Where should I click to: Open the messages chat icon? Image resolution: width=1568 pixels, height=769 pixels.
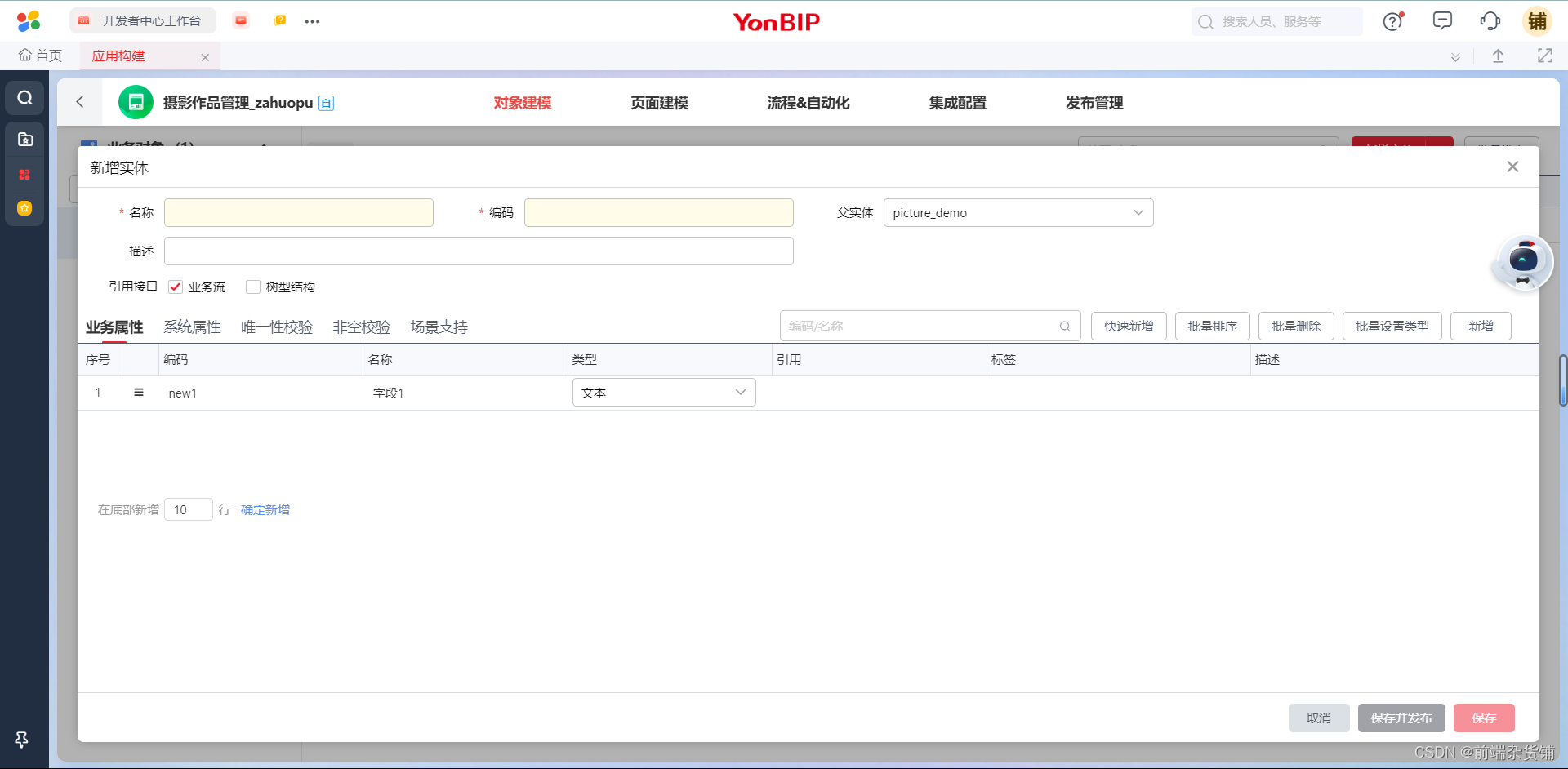1442,21
